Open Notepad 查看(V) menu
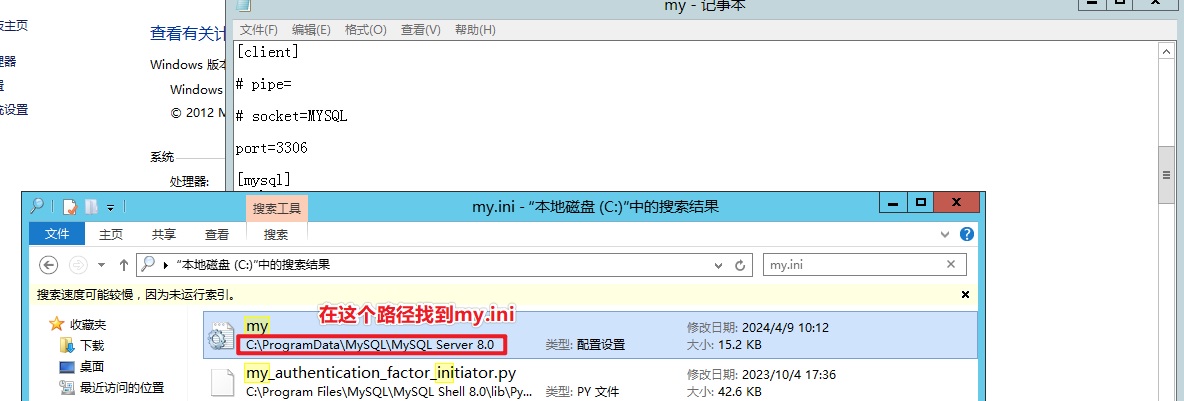 pos(421,30)
